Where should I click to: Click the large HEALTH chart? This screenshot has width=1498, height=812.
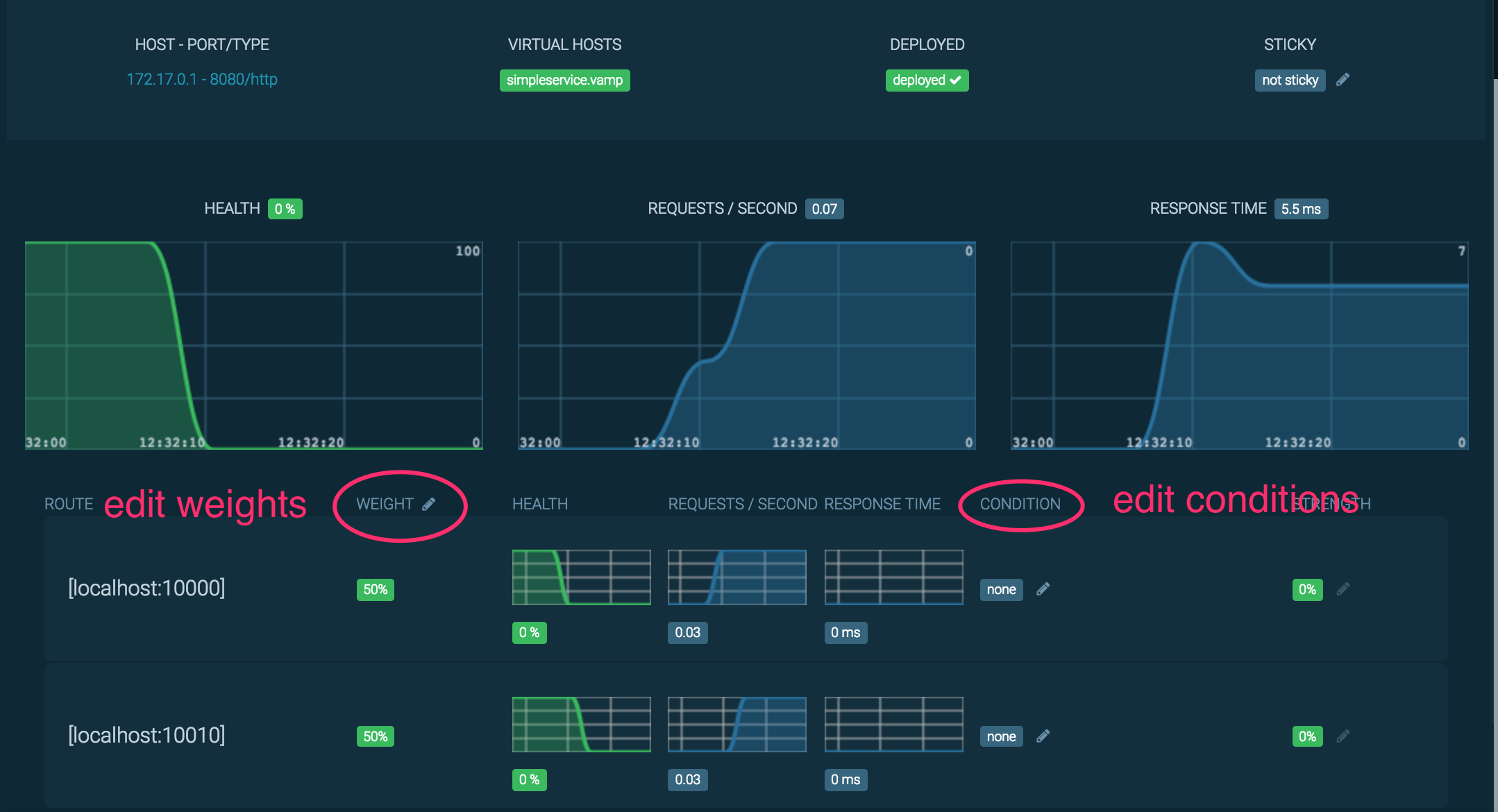[253, 345]
